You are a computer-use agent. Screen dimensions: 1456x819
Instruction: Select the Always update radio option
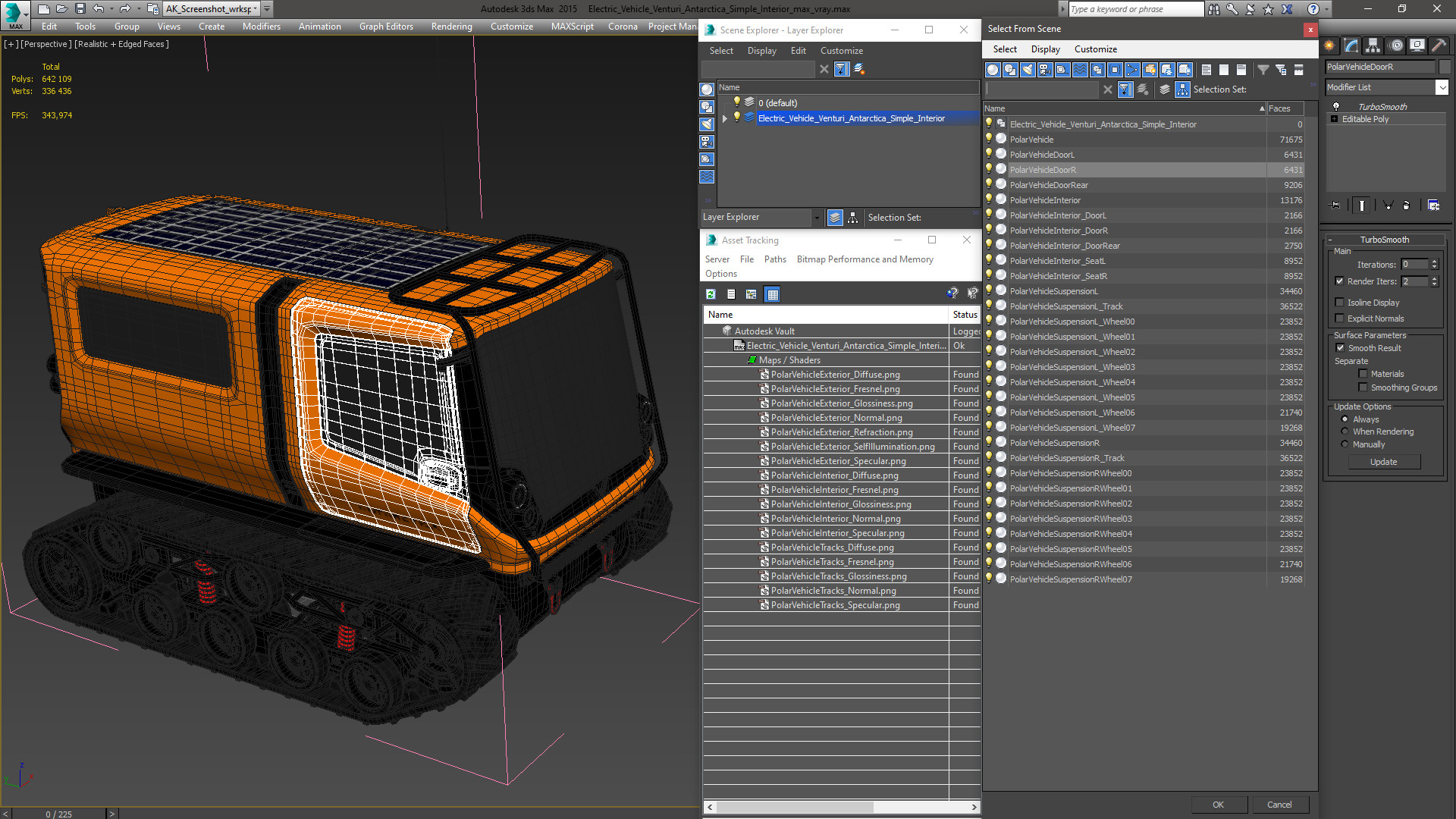tap(1345, 419)
